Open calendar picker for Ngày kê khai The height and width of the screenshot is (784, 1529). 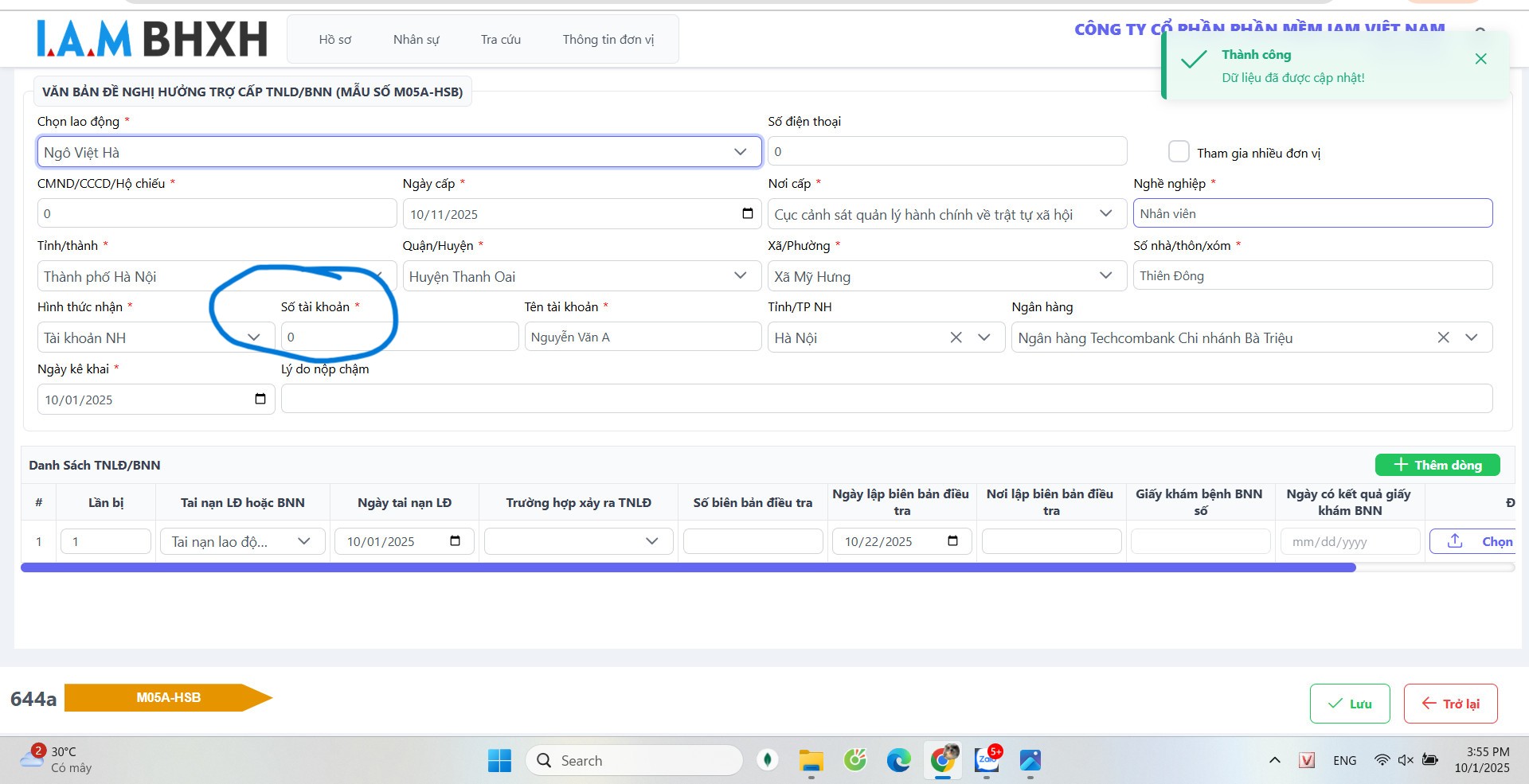click(260, 399)
